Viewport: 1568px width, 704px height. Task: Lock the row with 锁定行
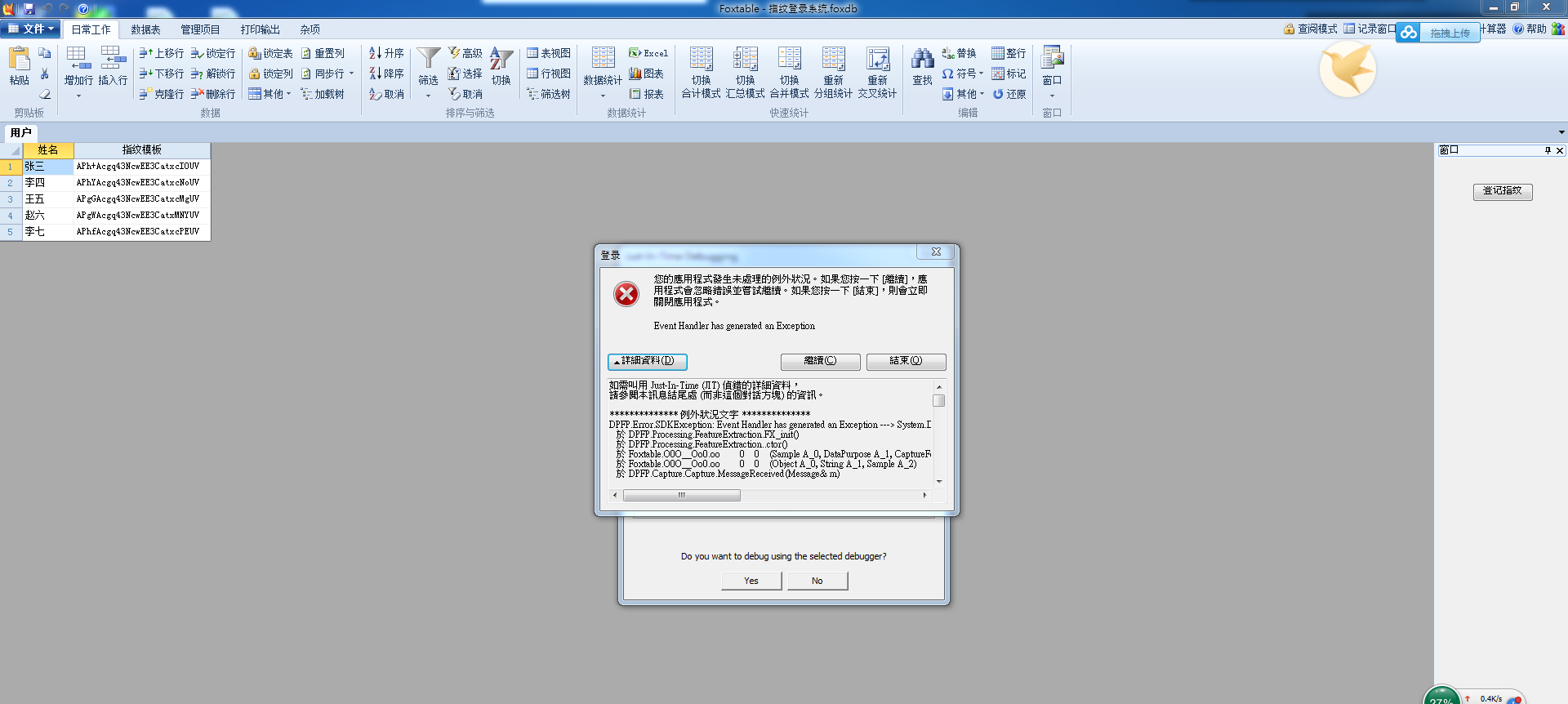213,53
